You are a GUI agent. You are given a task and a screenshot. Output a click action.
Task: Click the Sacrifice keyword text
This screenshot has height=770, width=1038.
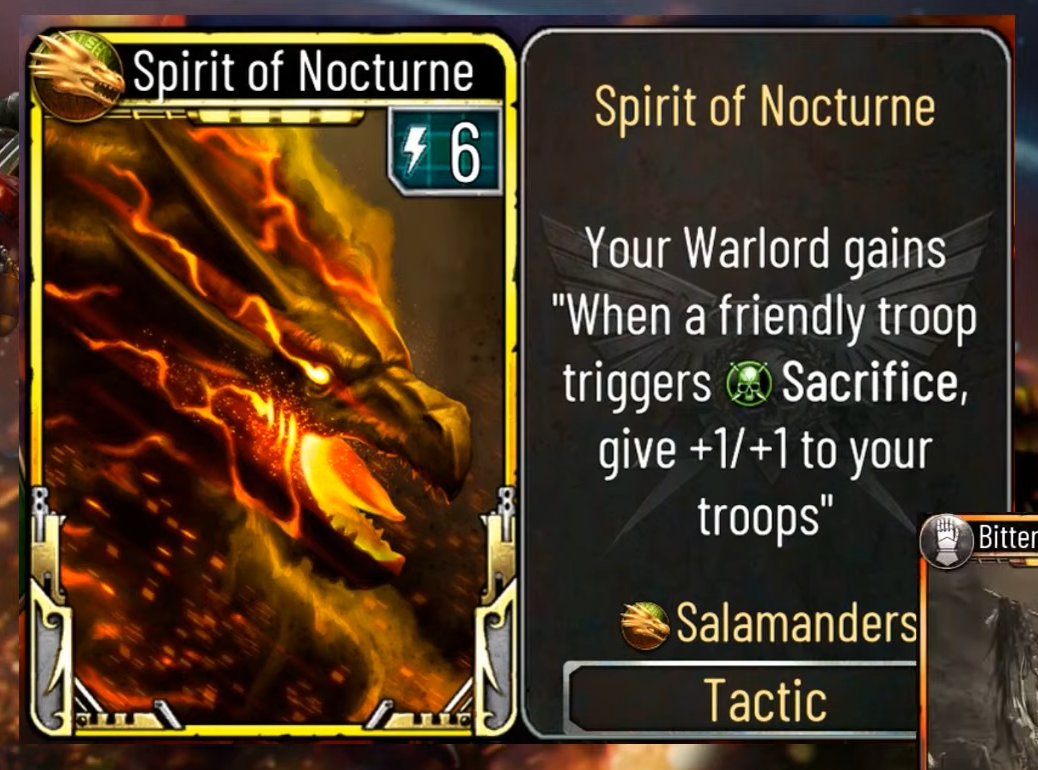coord(874,383)
